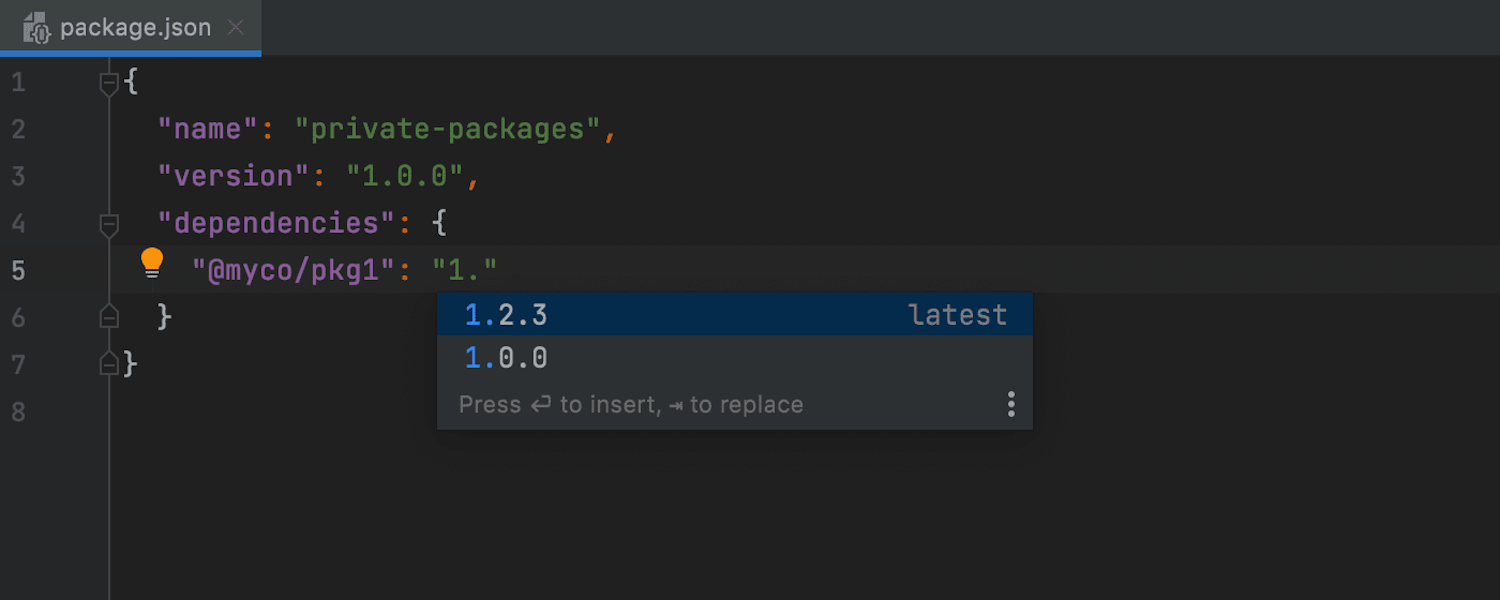Click the package.json file type icon
Image resolution: width=1500 pixels, height=600 pixels.
tap(37, 28)
